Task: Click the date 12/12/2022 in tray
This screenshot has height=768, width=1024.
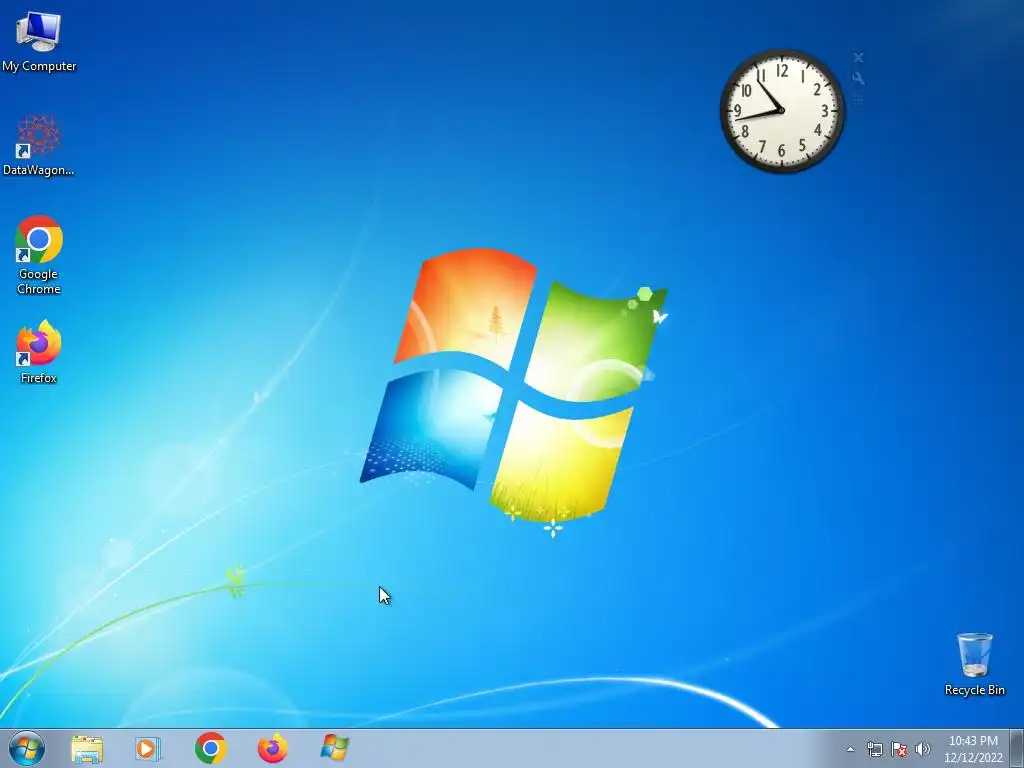Action: point(973,758)
